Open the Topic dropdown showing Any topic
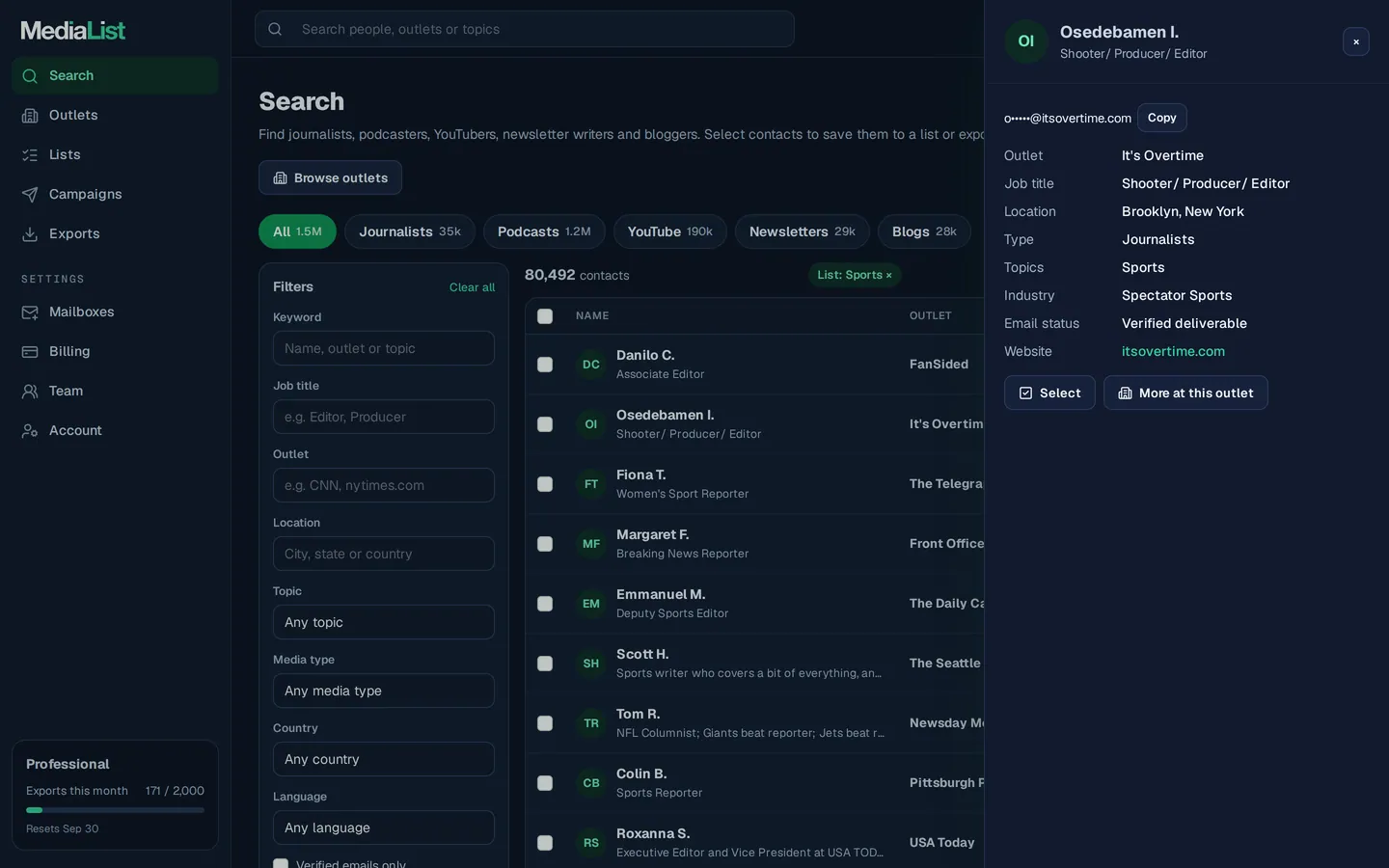This screenshot has height=868, width=1389. tap(384, 622)
